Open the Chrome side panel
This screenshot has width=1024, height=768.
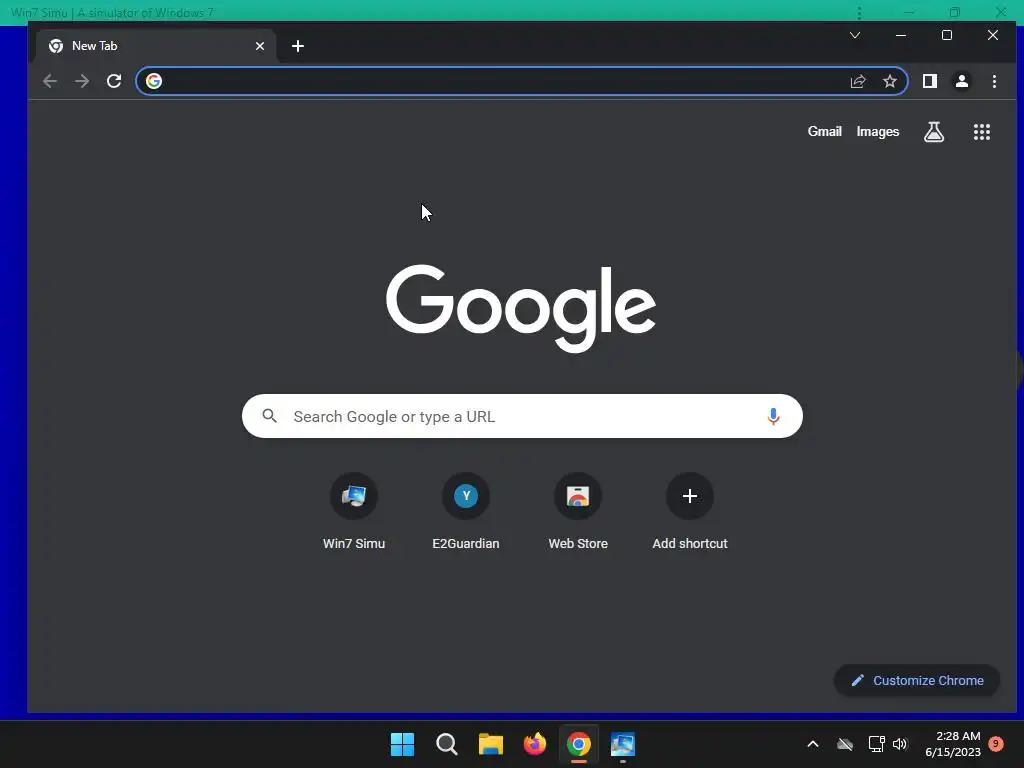tap(929, 81)
